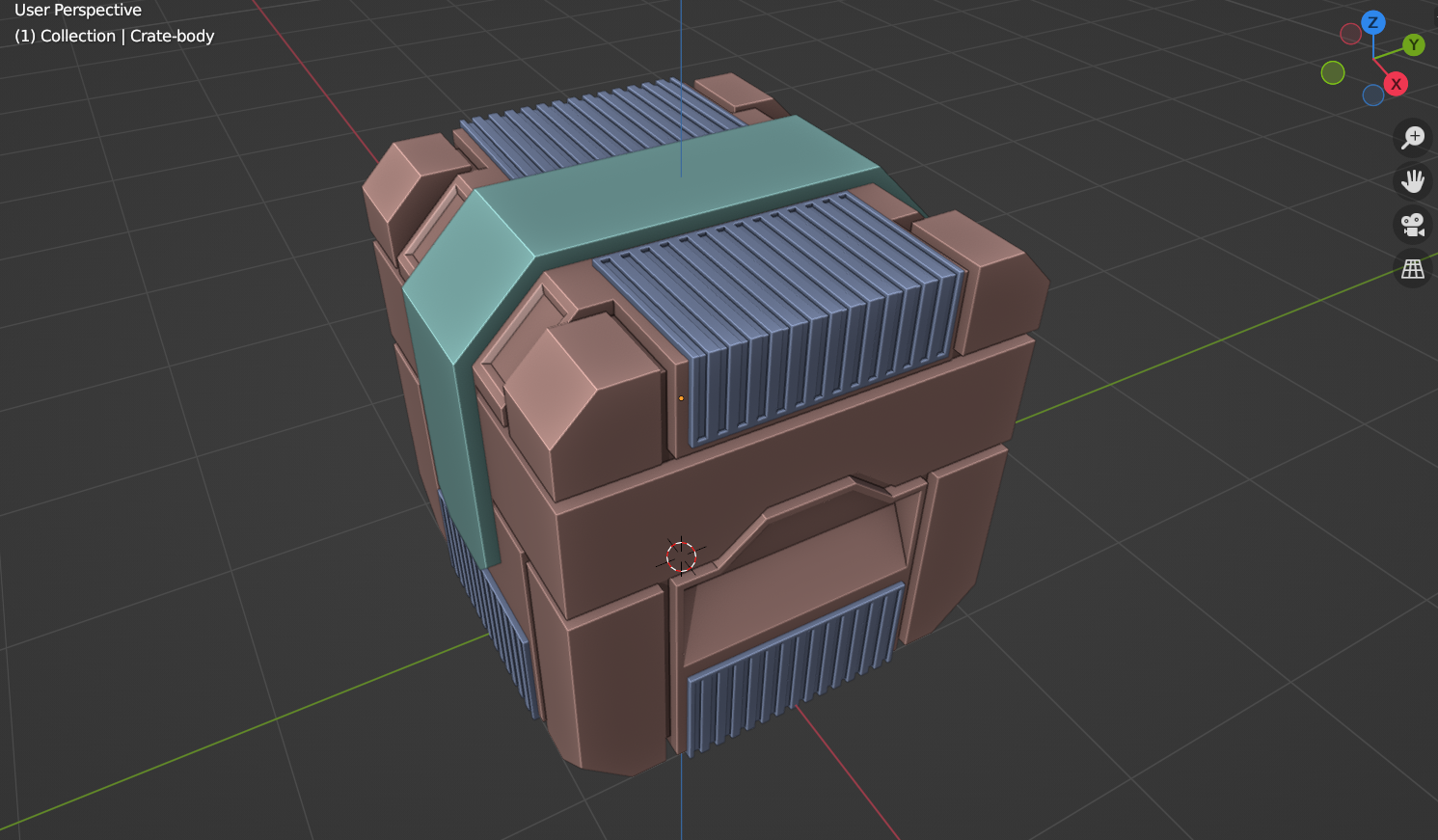This screenshot has width=1438, height=840.
Task: Click the Crate-body label in the header breadcrumb
Action: pos(172,36)
